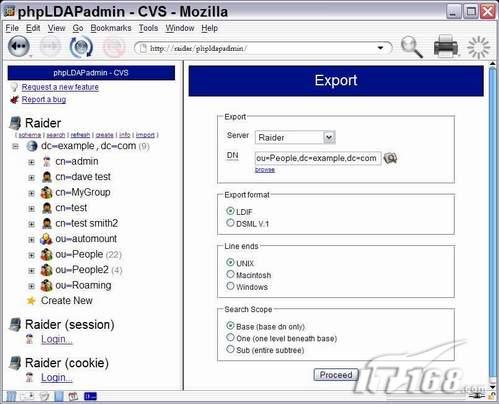Expand the ou=People tree node
Viewport: 499px width, 404px height.
[x=31, y=255]
